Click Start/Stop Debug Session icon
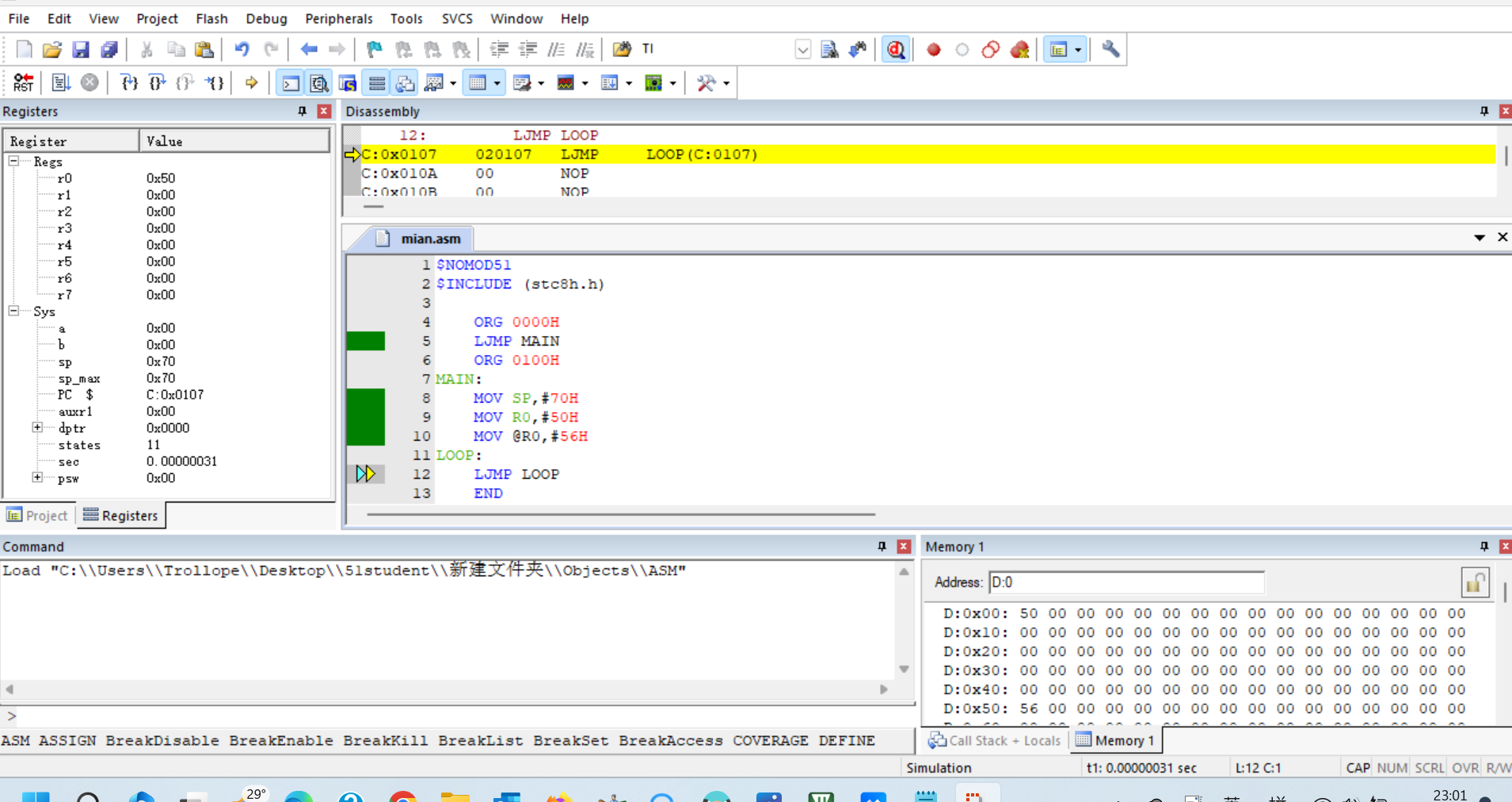This screenshot has width=1512, height=802. 896,49
